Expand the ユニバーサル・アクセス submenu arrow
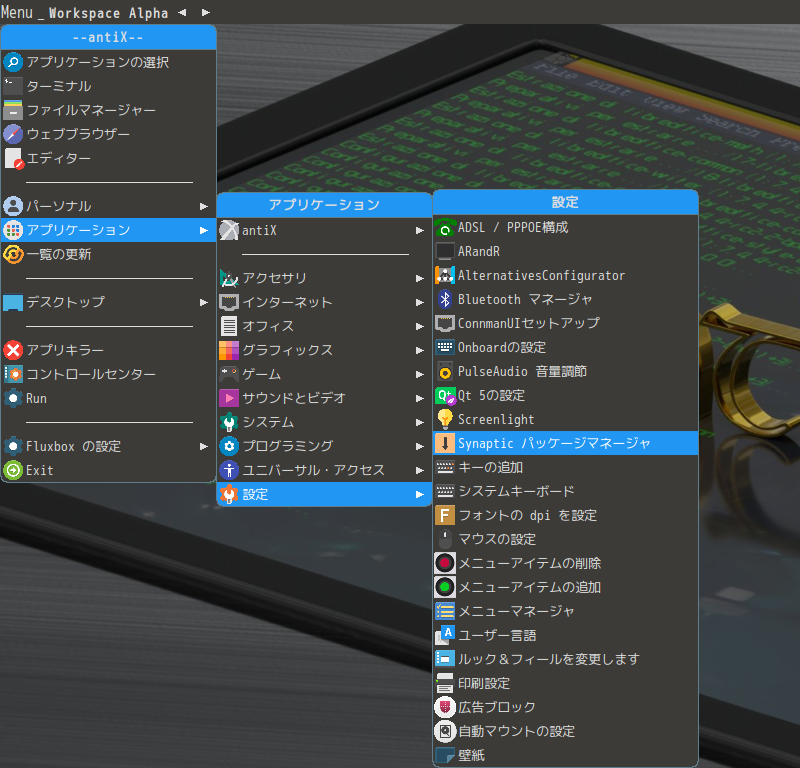Image resolution: width=800 pixels, height=768 pixels. [419, 470]
